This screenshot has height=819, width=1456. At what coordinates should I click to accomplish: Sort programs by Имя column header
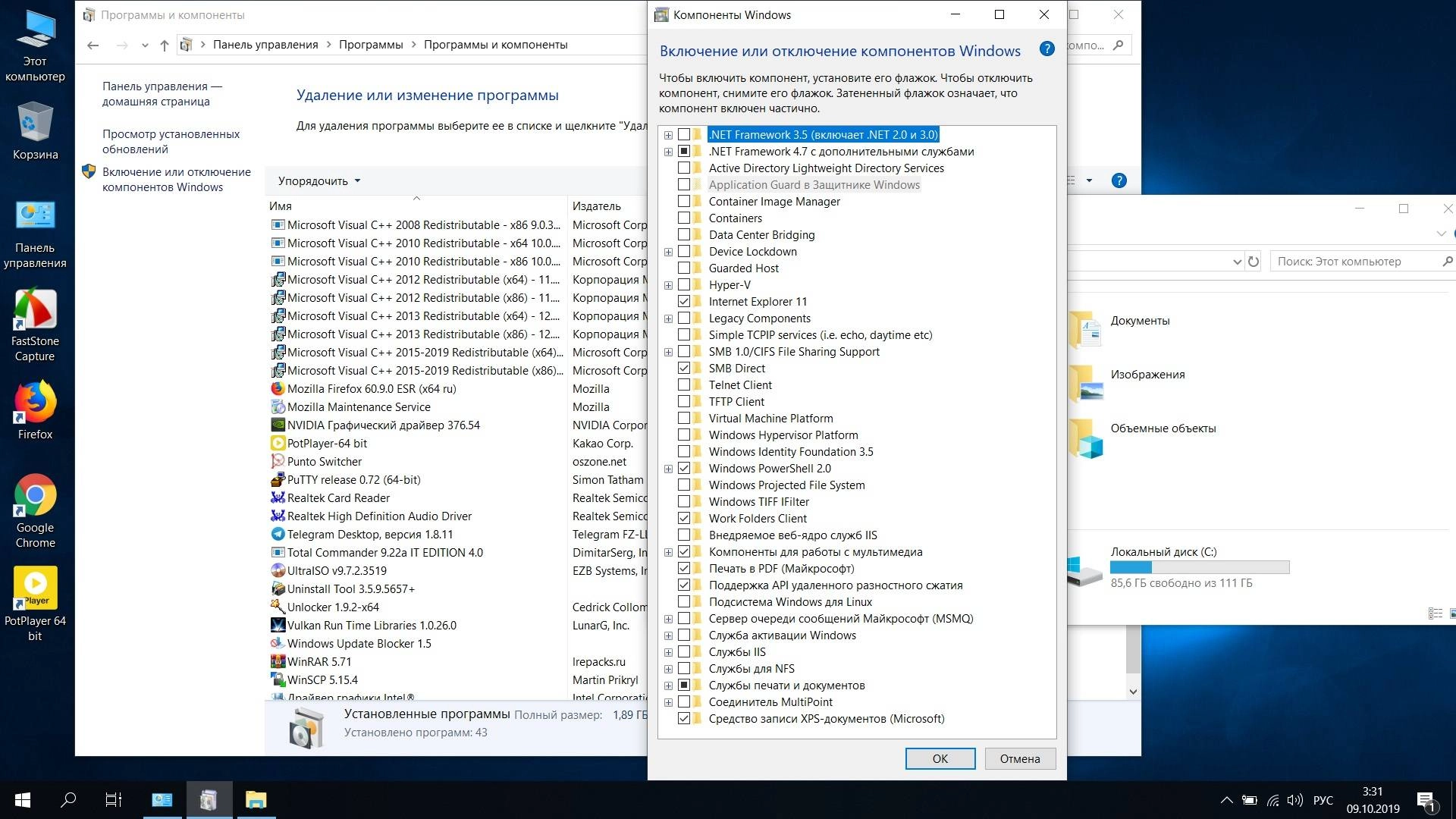click(x=416, y=206)
